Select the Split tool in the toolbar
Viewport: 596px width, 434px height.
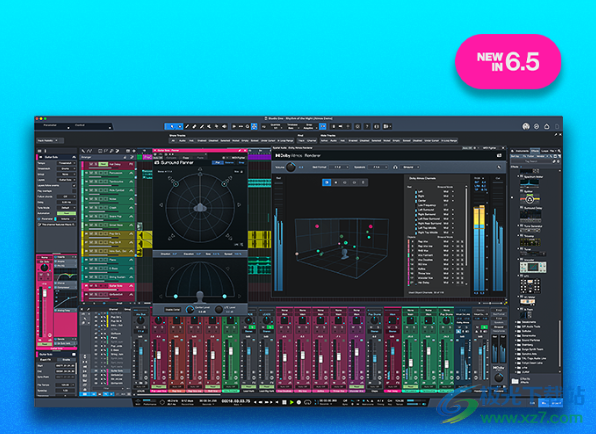[x=187, y=127]
